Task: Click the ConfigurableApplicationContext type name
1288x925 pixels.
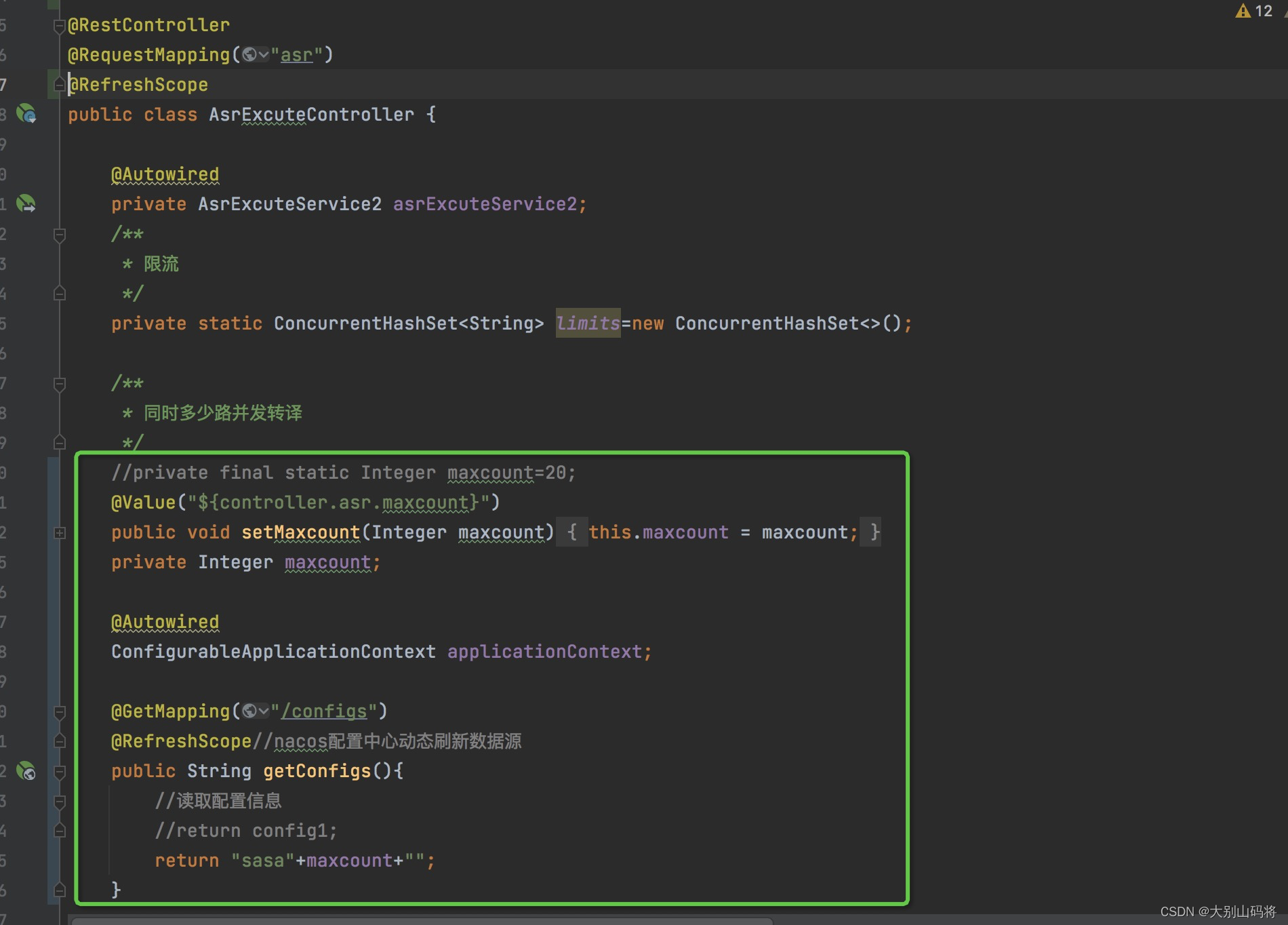Action: 273,652
